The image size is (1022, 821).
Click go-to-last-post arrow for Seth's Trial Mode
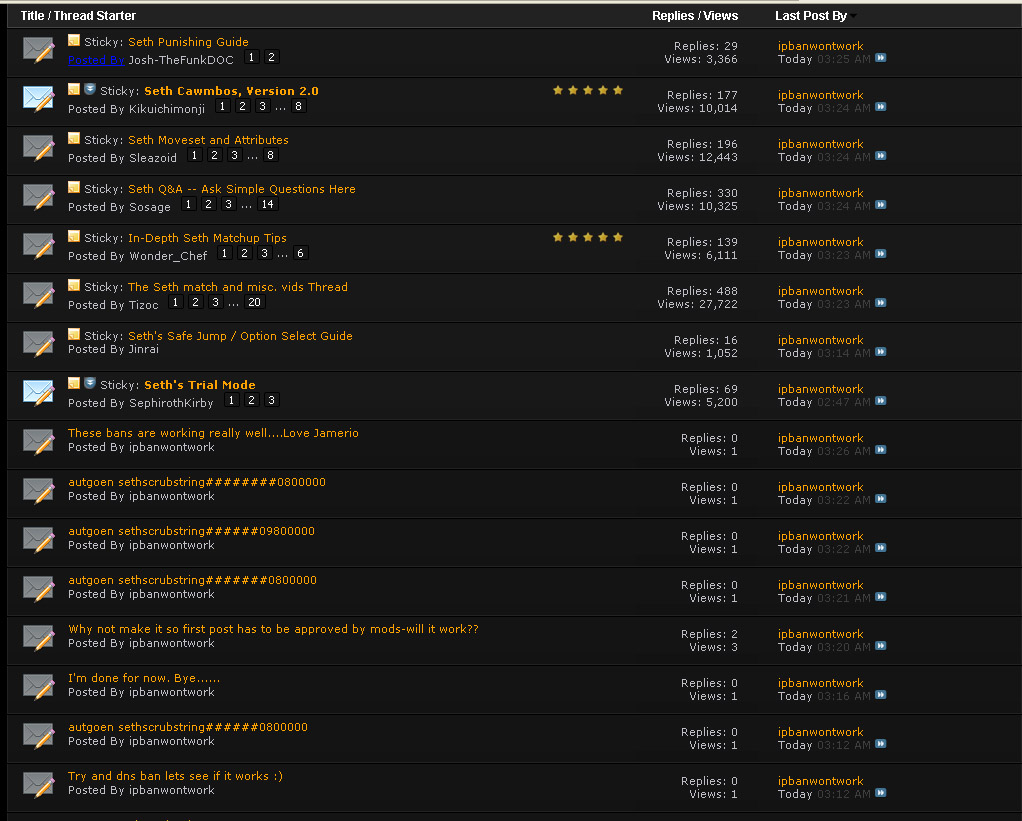[881, 402]
